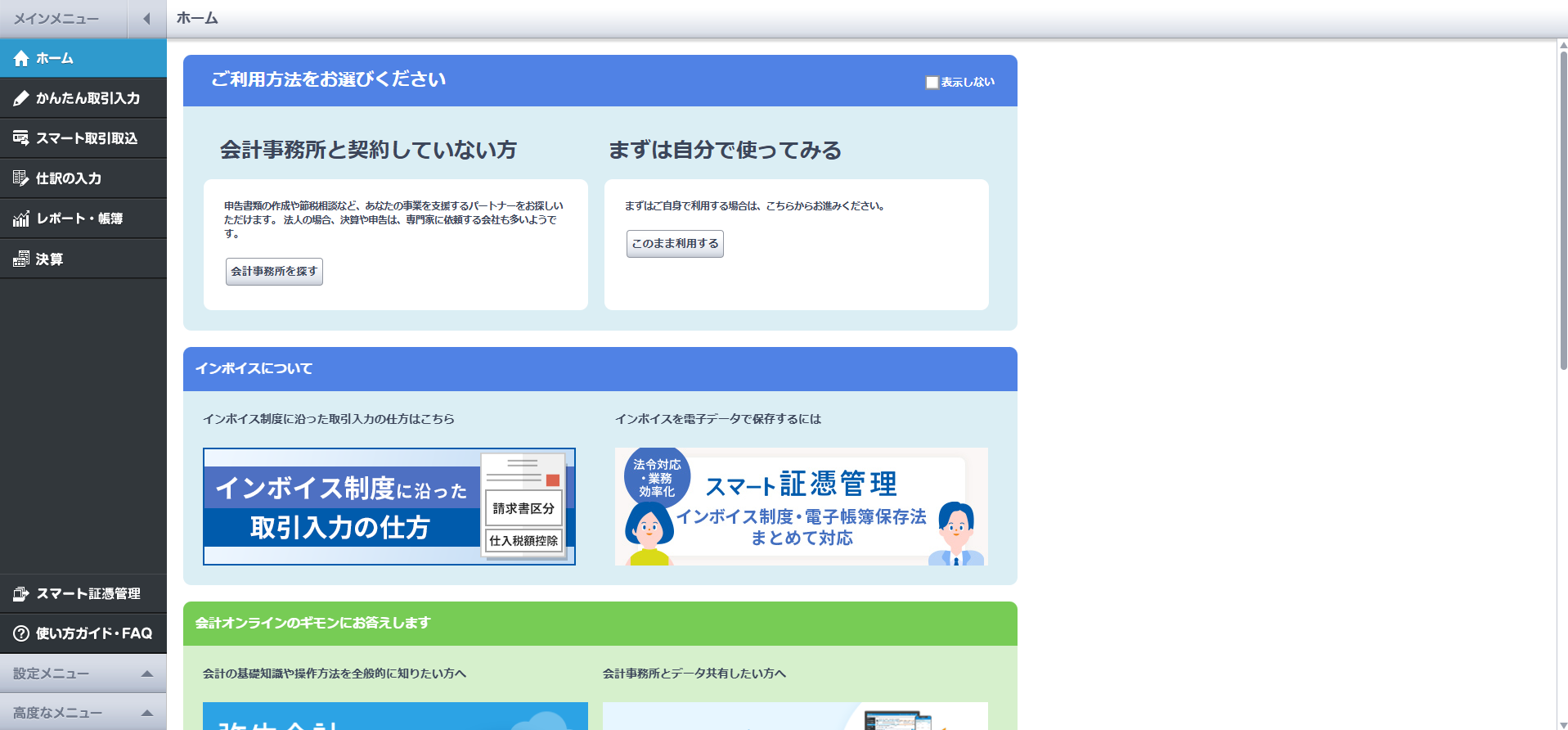
Task: Open the スマート証憑管理 banner image
Action: tap(801, 507)
